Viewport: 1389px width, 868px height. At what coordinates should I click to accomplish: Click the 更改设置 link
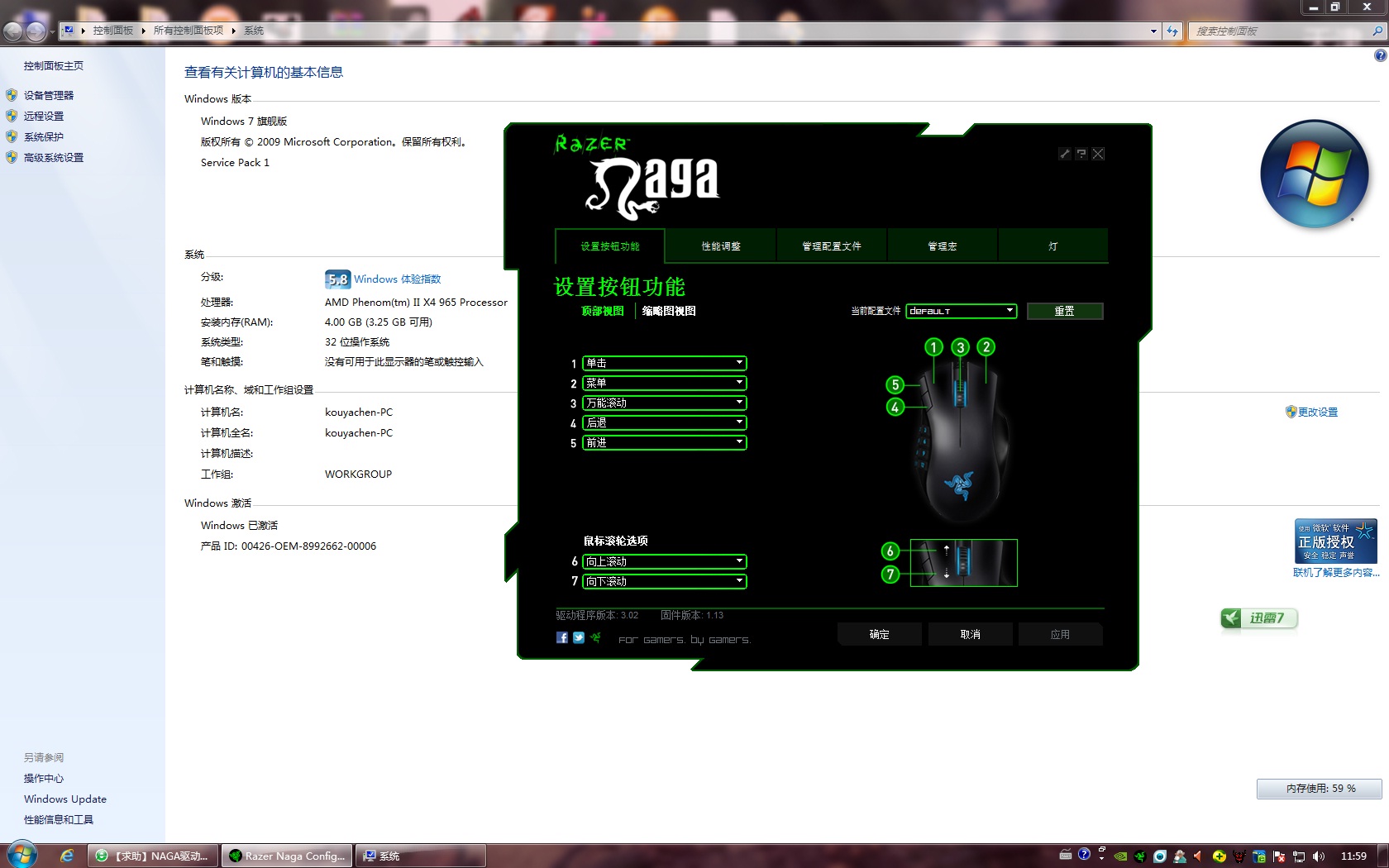1318,412
